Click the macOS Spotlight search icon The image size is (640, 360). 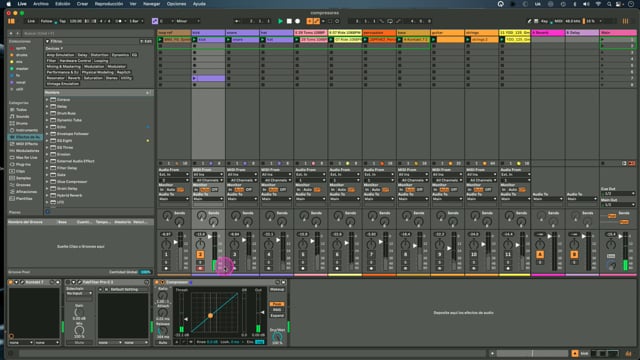click(609, 4)
